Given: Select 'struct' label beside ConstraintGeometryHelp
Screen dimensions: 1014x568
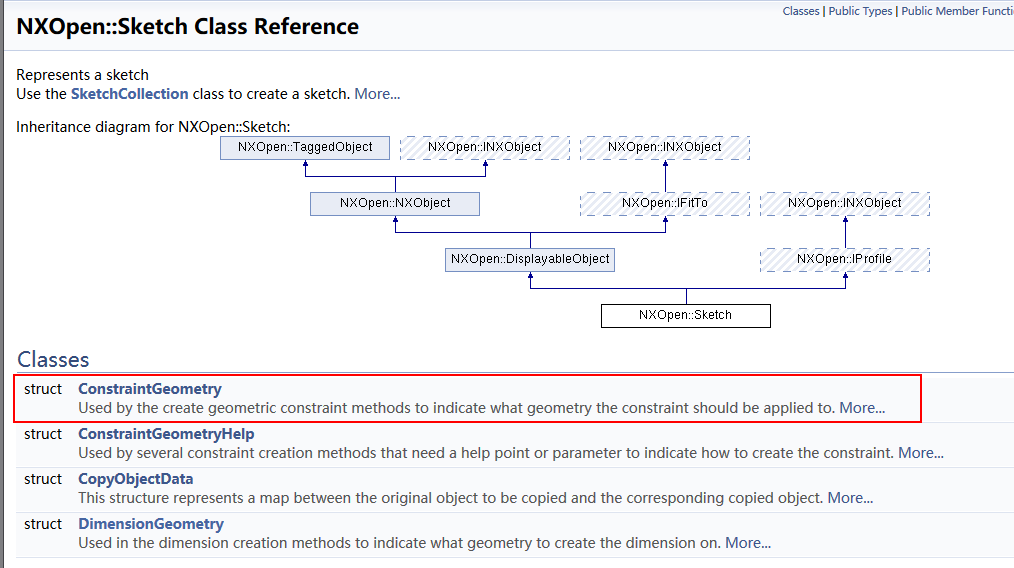Looking at the screenshot, I should coord(43,434).
